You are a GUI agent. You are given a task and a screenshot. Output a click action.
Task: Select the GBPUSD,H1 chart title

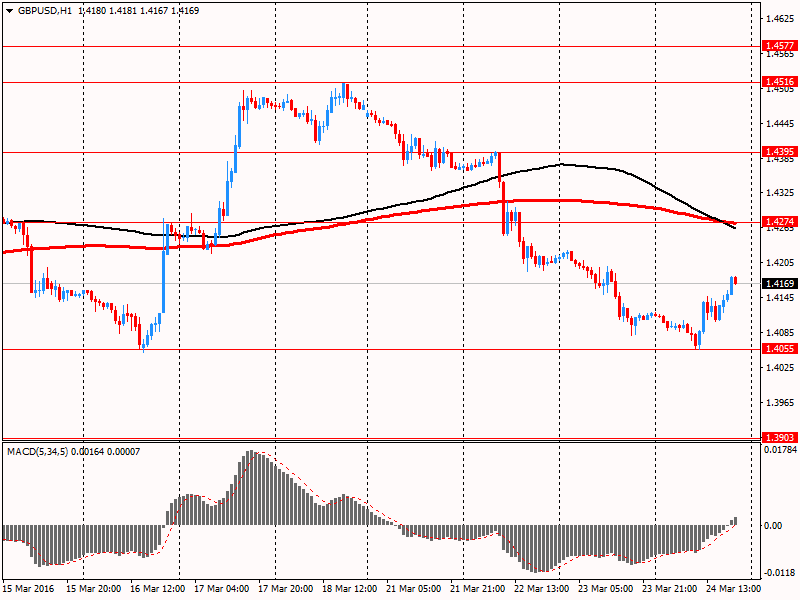point(45,11)
